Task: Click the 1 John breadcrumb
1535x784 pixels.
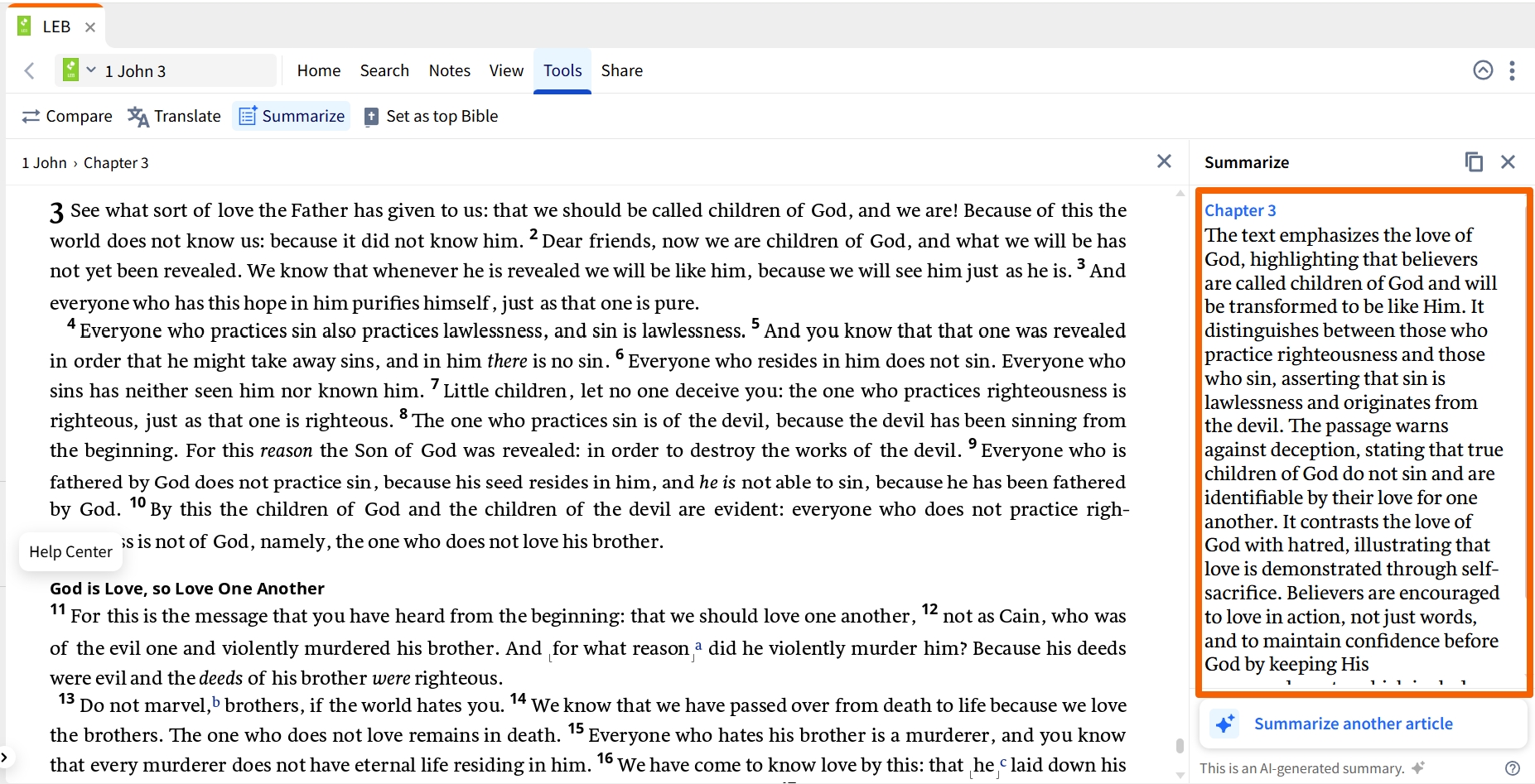Action: [44, 163]
